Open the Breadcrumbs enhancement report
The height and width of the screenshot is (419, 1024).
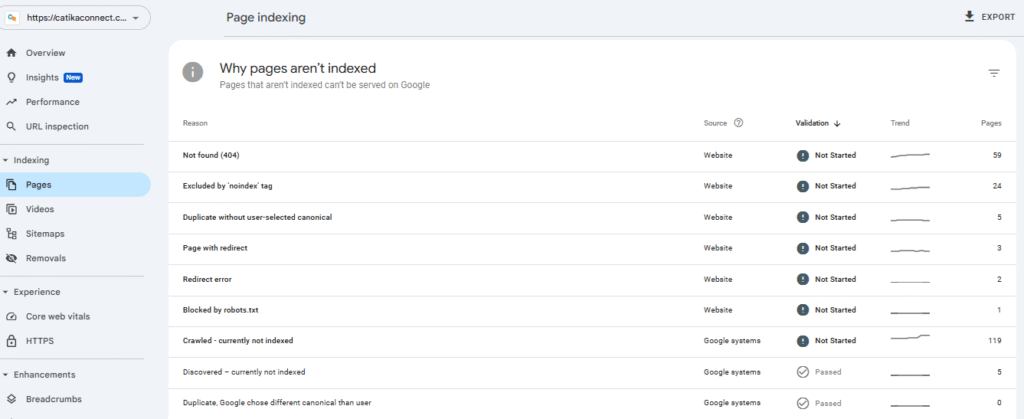click(53, 399)
